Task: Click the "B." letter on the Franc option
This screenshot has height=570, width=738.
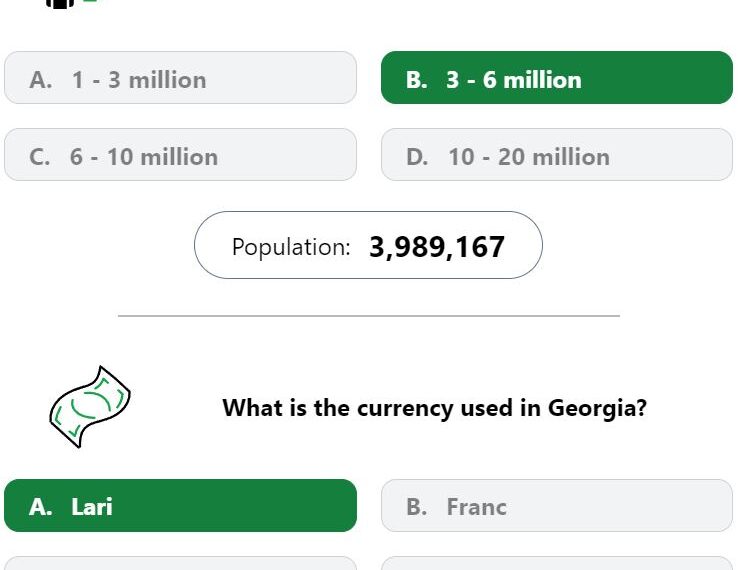Action: coord(417,507)
